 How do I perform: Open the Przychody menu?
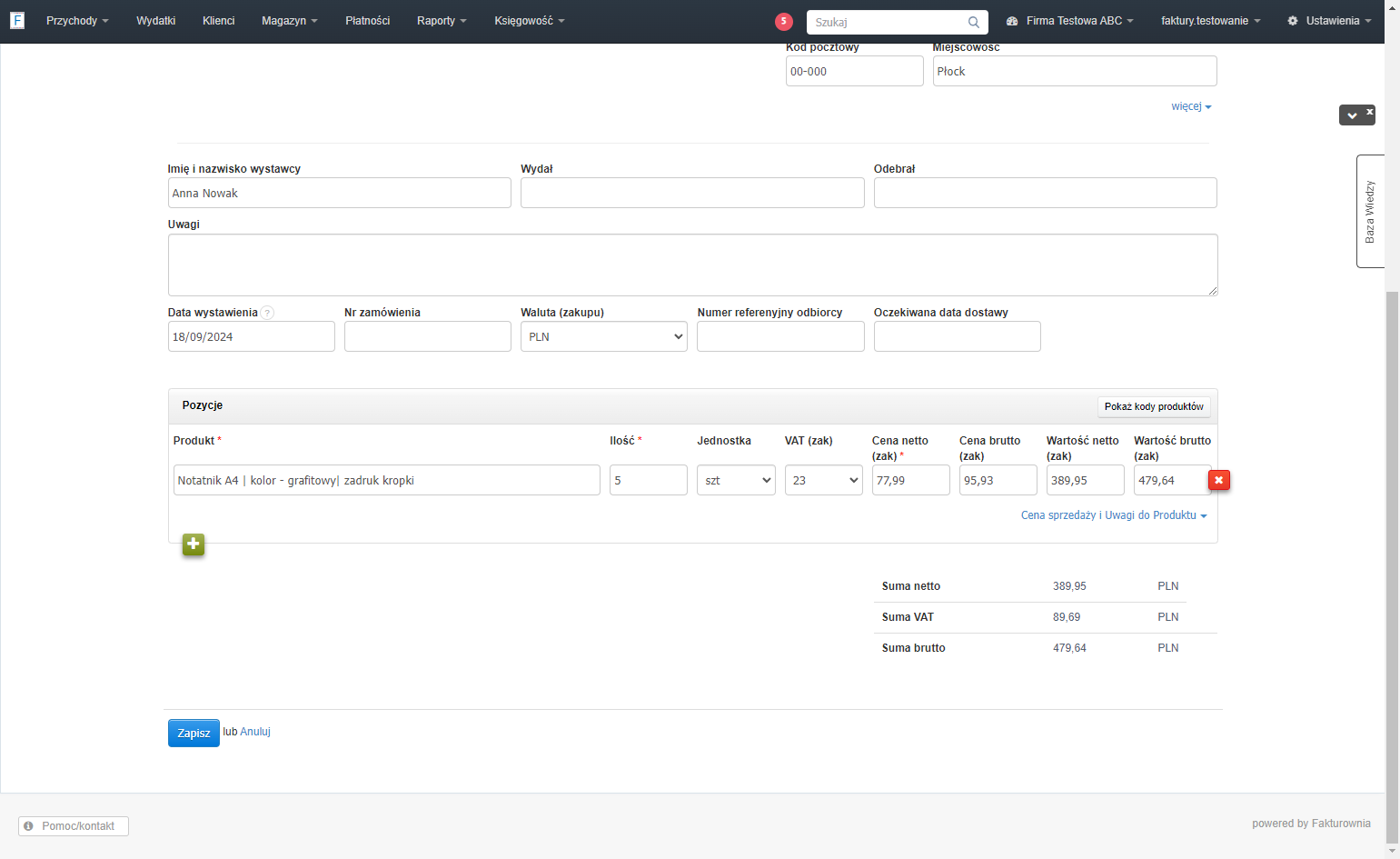[77, 21]
